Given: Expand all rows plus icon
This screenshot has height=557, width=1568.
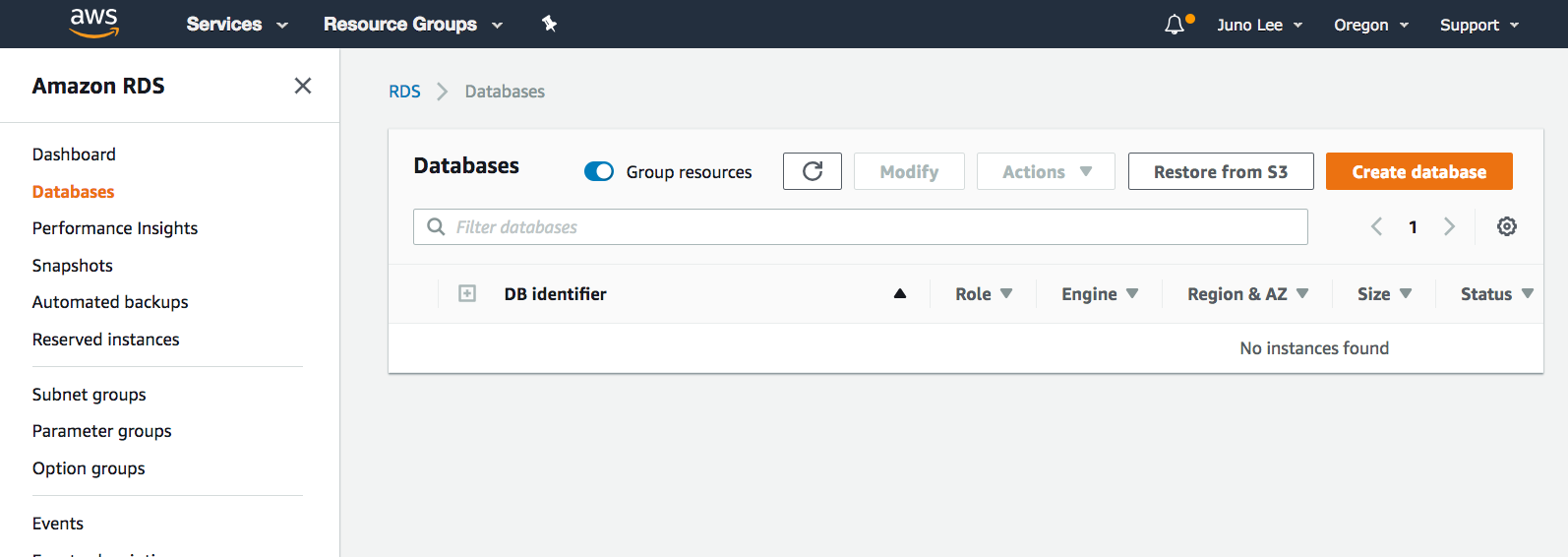Looking at the screenshot, I should (467, 293).
